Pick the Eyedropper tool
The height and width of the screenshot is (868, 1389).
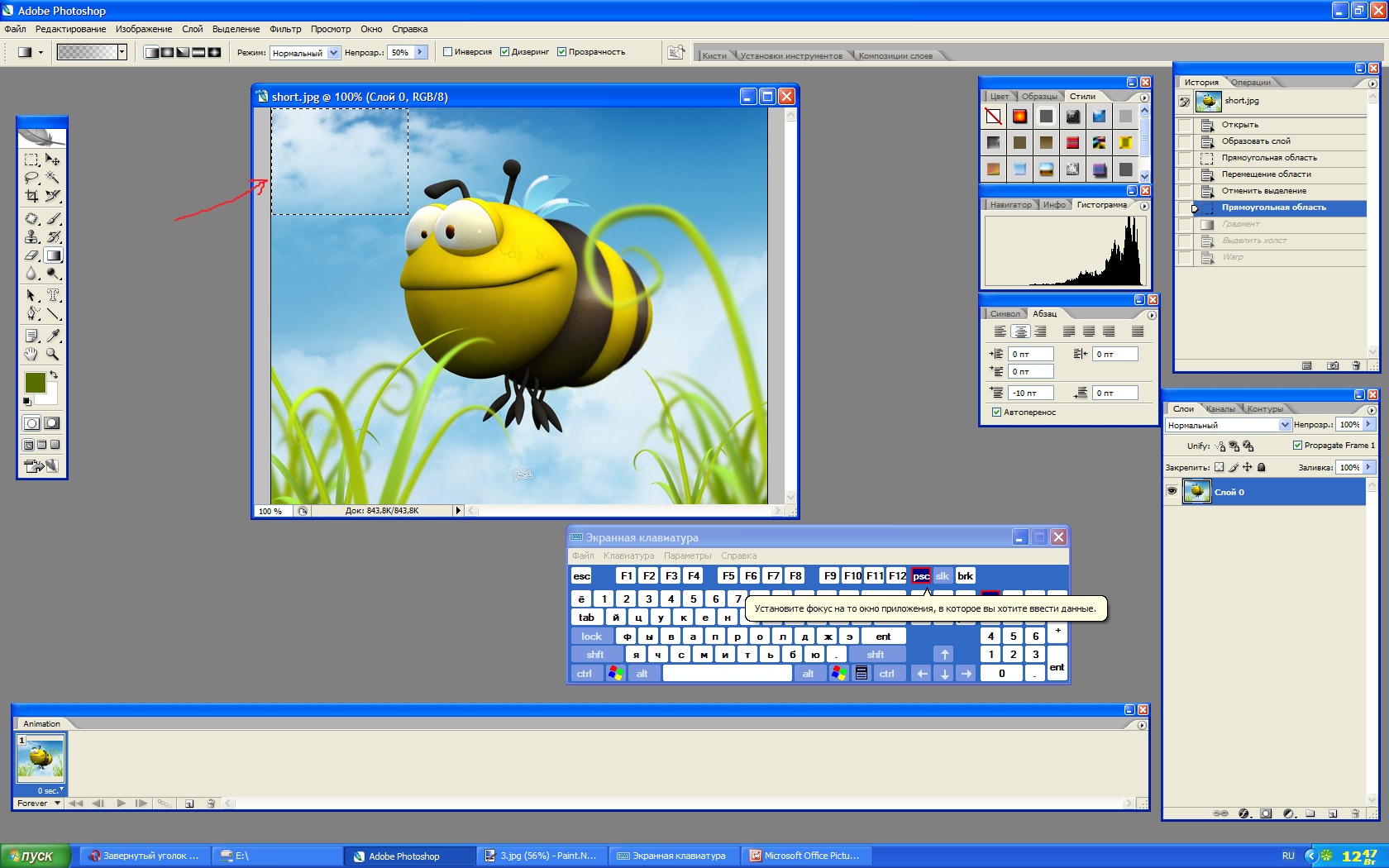(x=53, y=336)
